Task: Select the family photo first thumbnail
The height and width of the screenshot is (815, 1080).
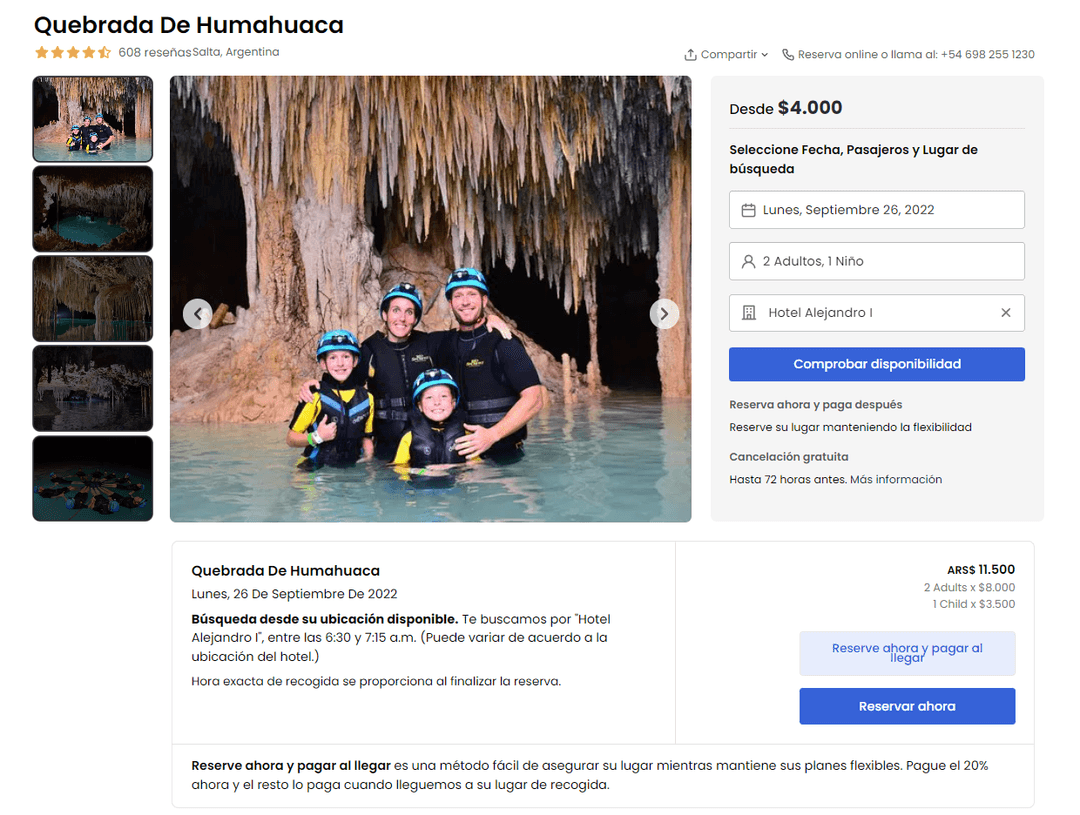Action: tap(93, 119)
